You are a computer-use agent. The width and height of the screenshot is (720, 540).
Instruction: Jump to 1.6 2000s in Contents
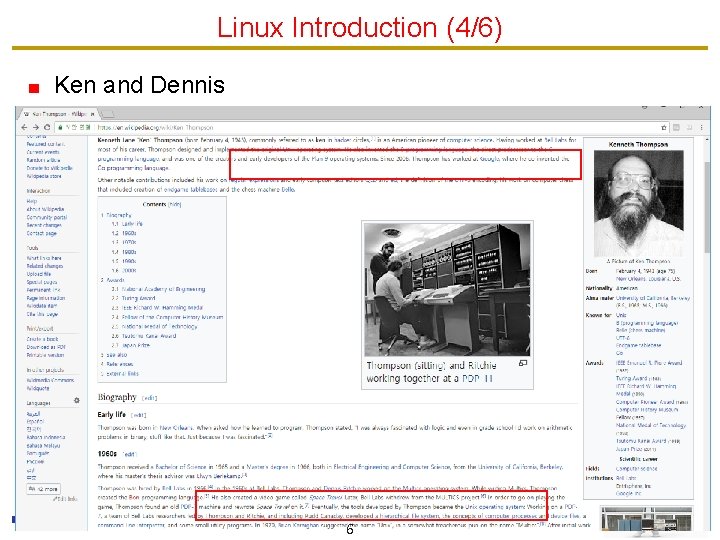(x=124, y=270)
